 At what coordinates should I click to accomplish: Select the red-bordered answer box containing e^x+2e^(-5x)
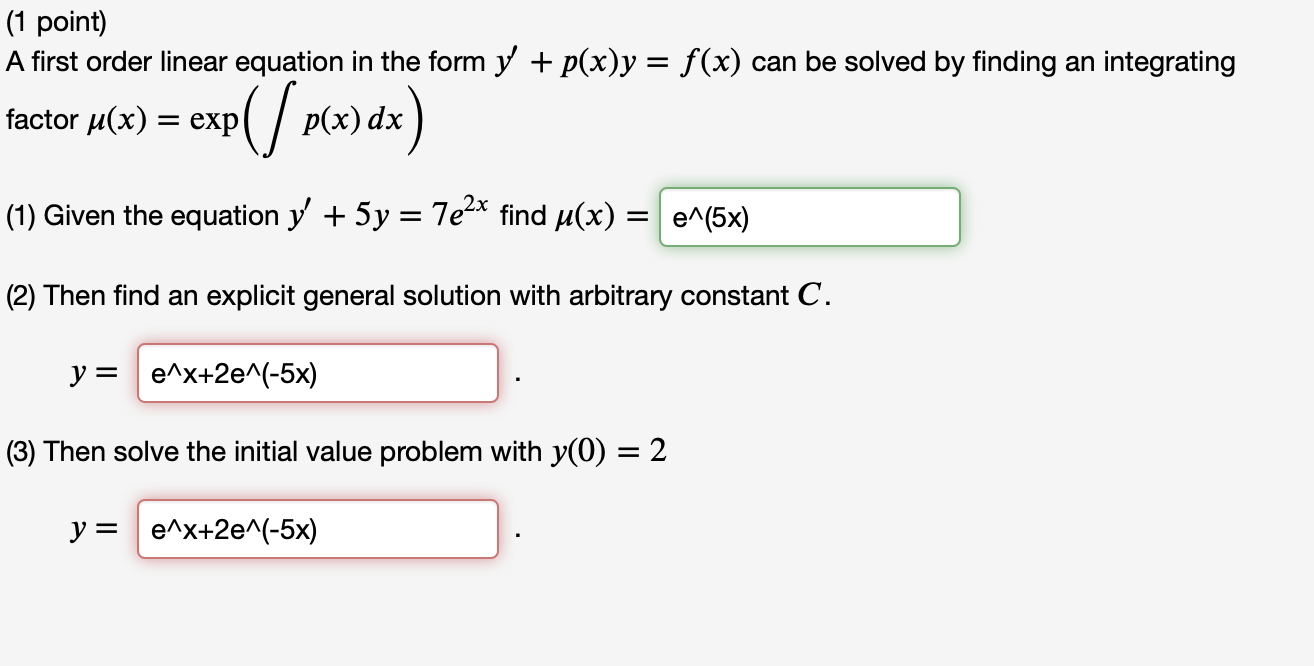click(318, 373)
